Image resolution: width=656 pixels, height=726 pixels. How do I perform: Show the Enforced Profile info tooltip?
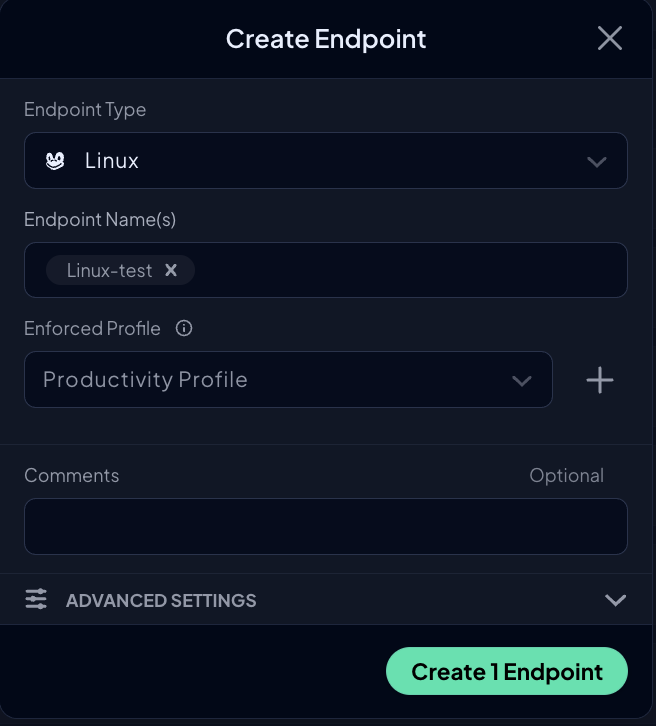click(184, 328)
